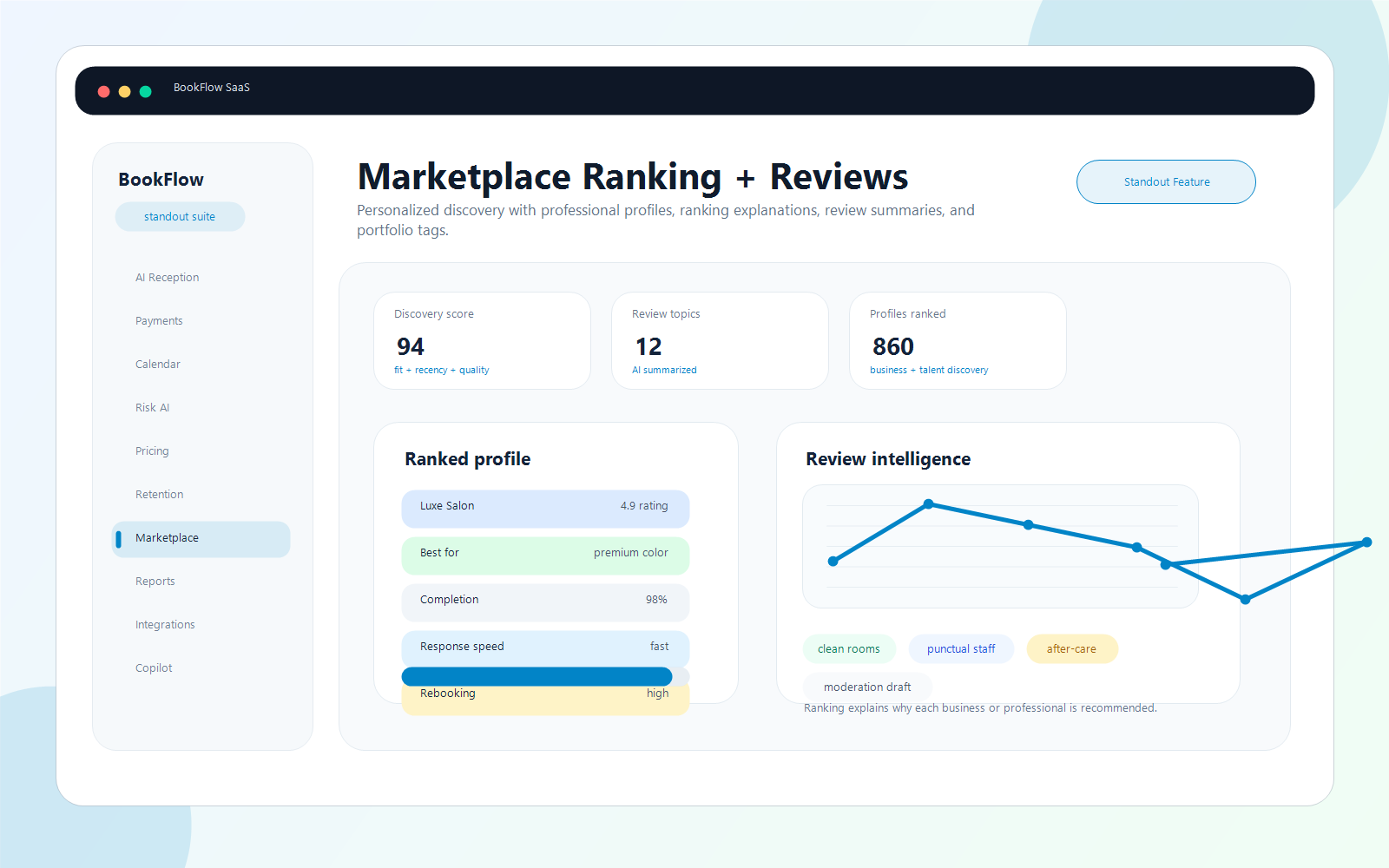The width and height of the screenshot is (1389, 868).
Task: Click the Review intelligence heading
Action: (888, 459)
